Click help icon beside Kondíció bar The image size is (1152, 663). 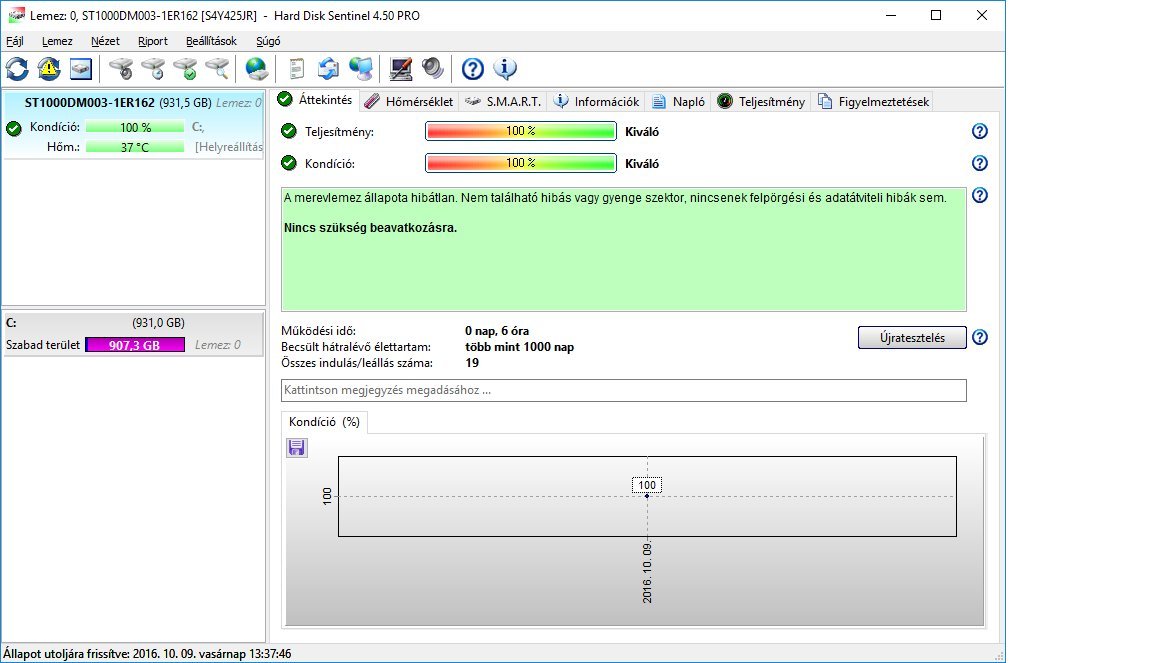click(x=979, y=163)
